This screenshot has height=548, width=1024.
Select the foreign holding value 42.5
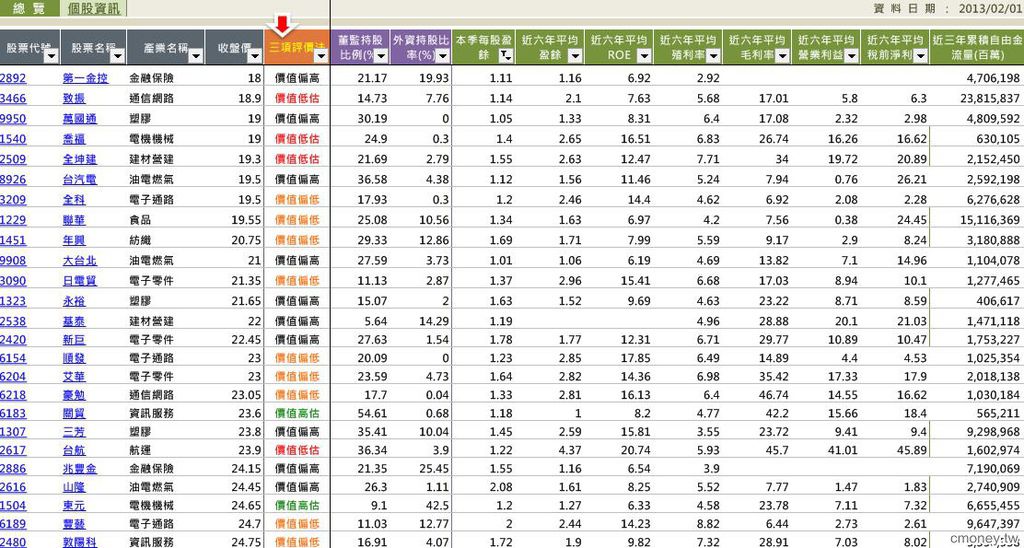(x=438, y=506)
